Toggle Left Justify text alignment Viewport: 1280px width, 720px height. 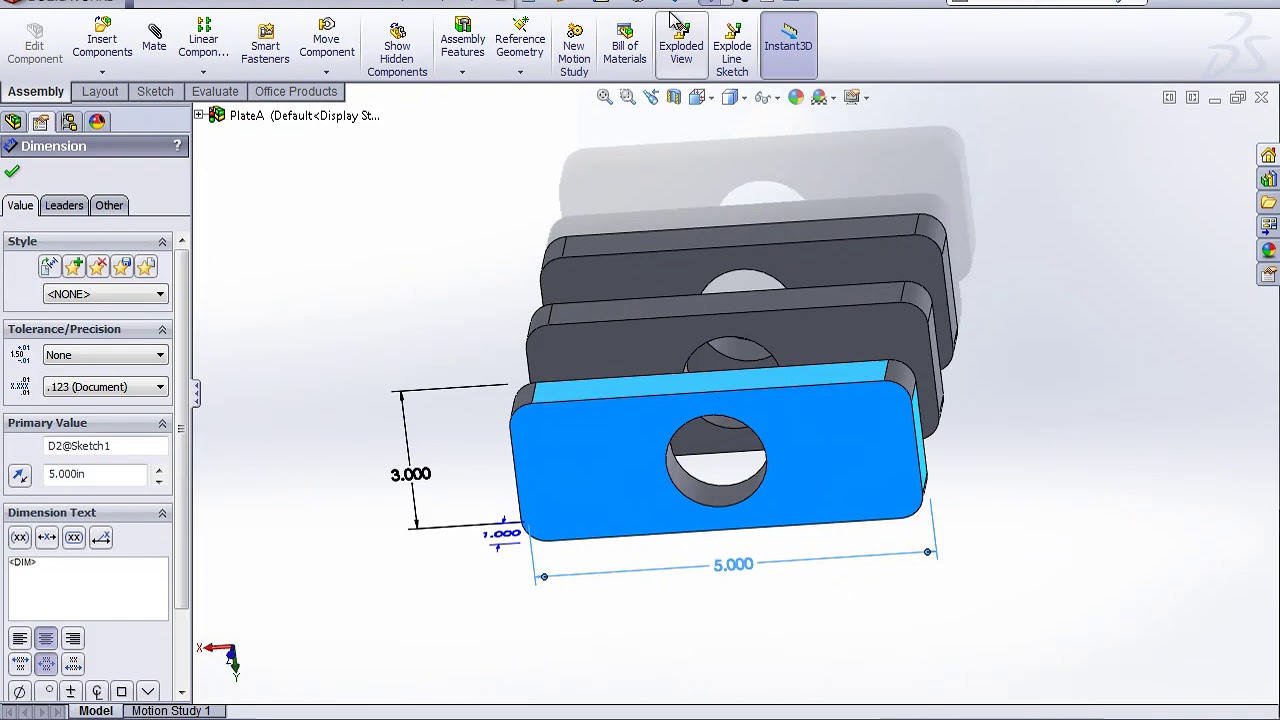coord(19,639)
